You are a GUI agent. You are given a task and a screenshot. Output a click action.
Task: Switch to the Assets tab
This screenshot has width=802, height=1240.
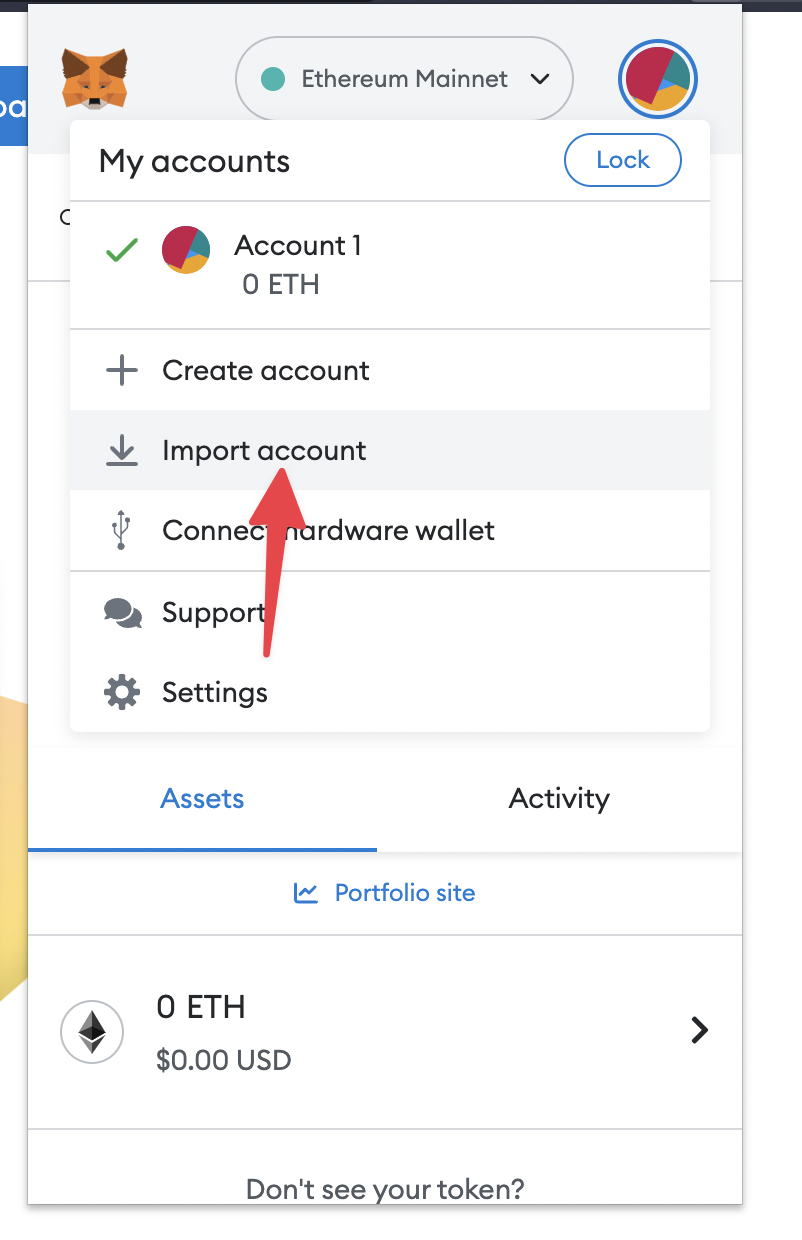(x=202, y=799)
